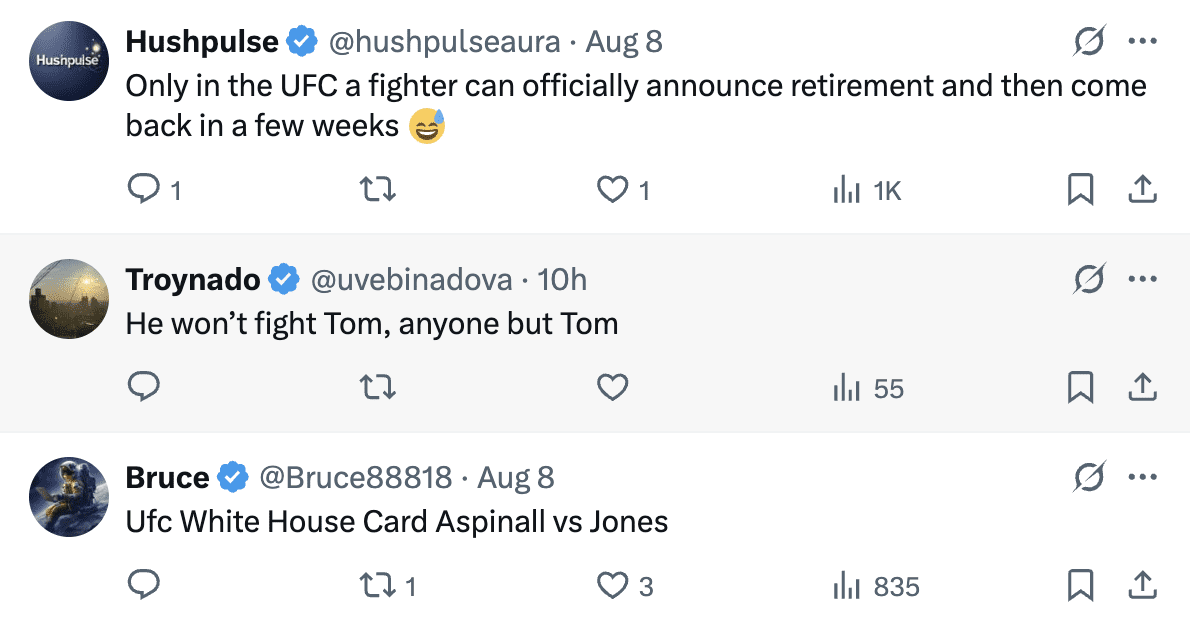Bookmark Troynado's tweet

pyautogui.click(x=1080, y=387)
